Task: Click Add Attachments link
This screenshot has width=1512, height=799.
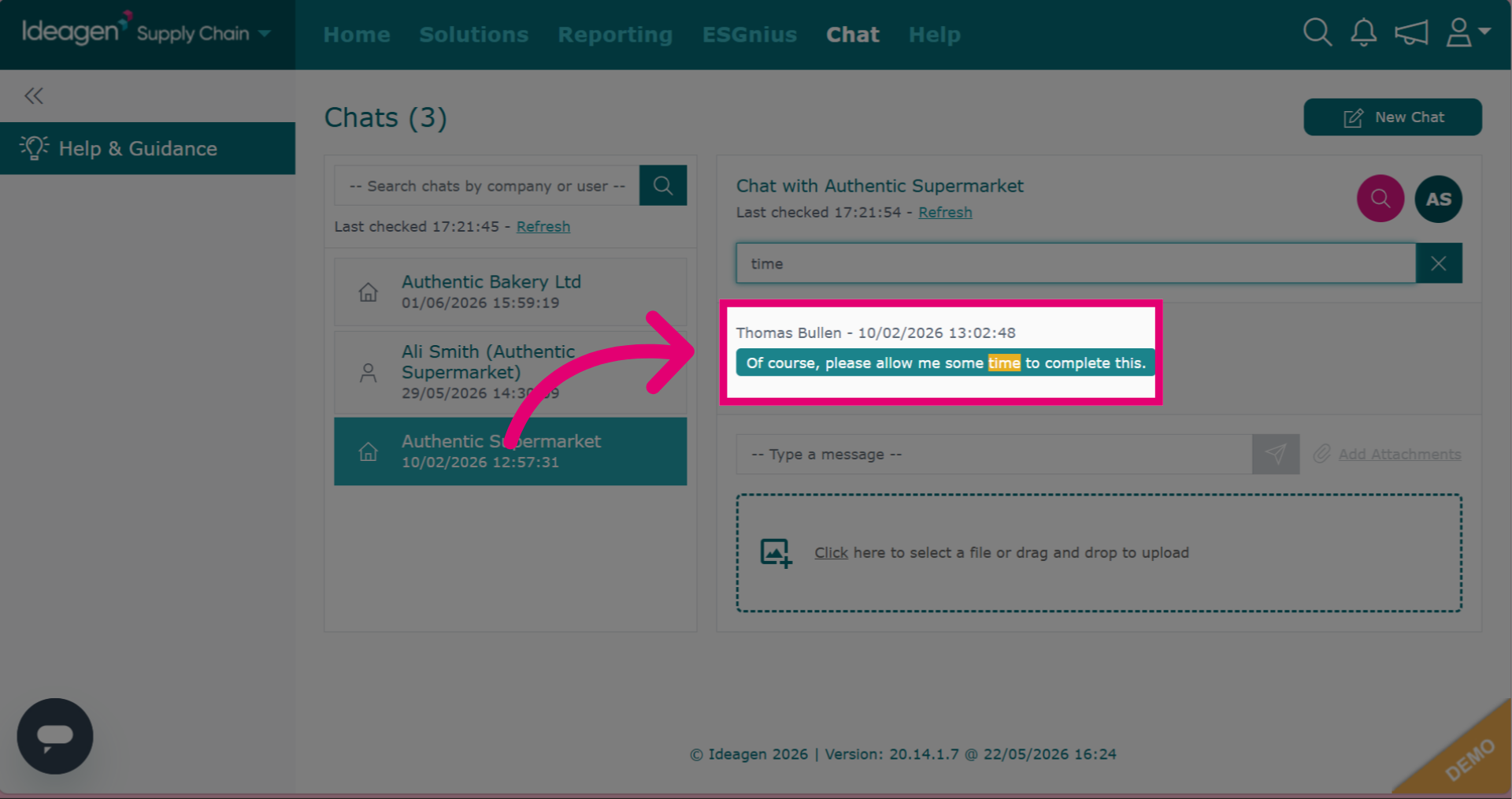Action: (1399, 455)
